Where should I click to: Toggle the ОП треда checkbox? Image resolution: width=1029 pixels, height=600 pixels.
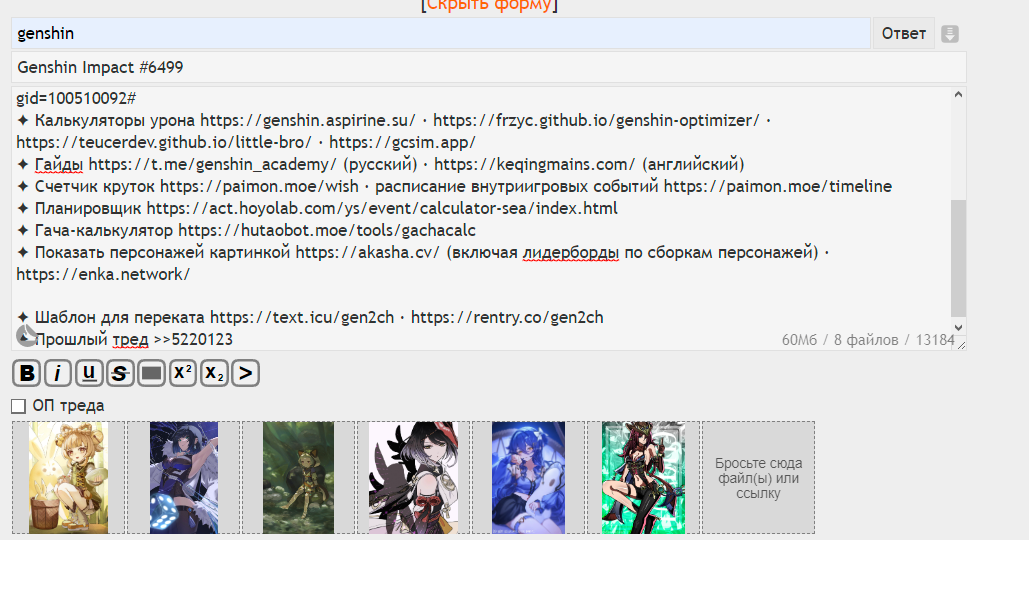tap(18, 406)
